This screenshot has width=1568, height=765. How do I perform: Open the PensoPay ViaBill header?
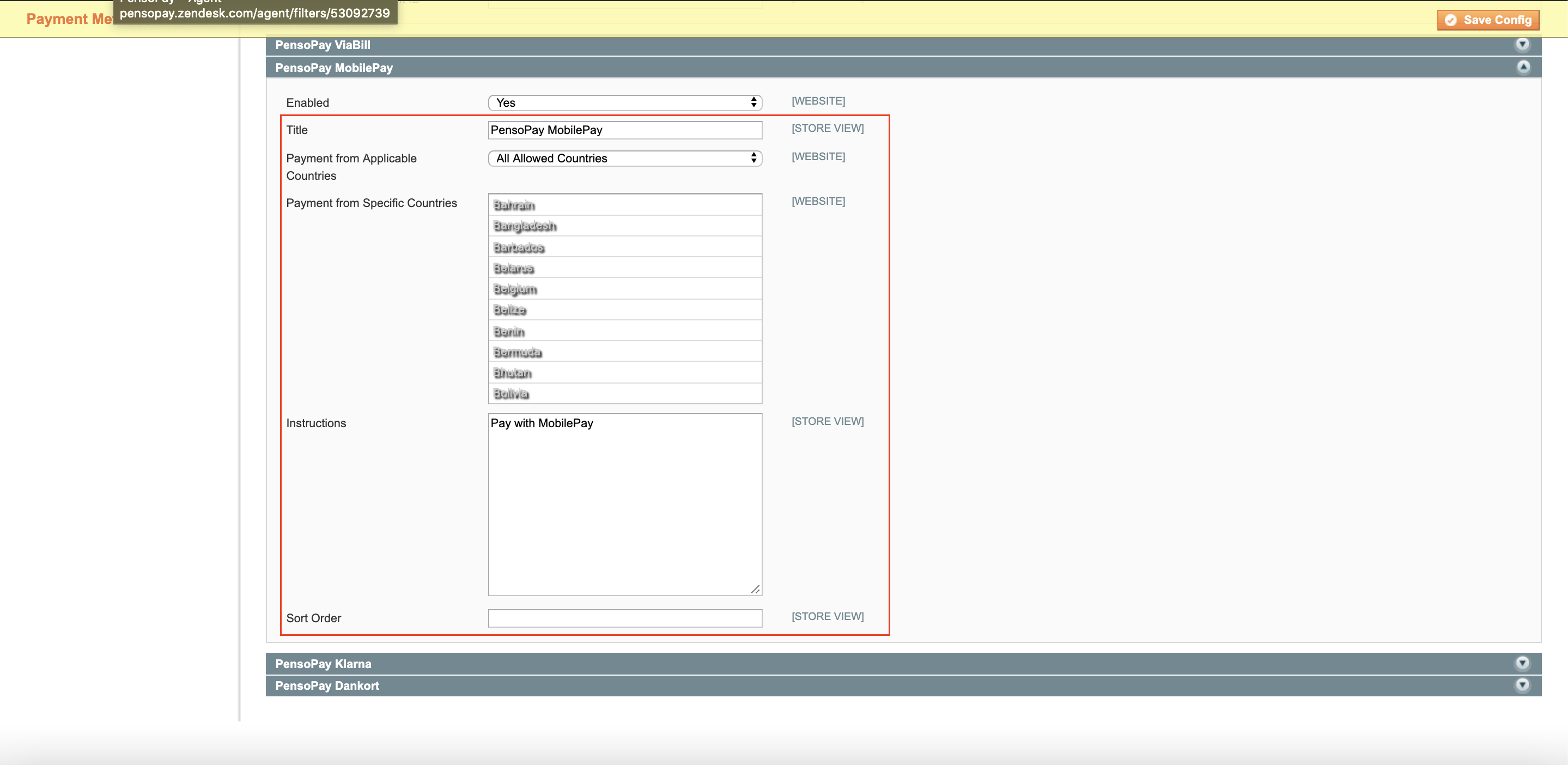[903, 45]
